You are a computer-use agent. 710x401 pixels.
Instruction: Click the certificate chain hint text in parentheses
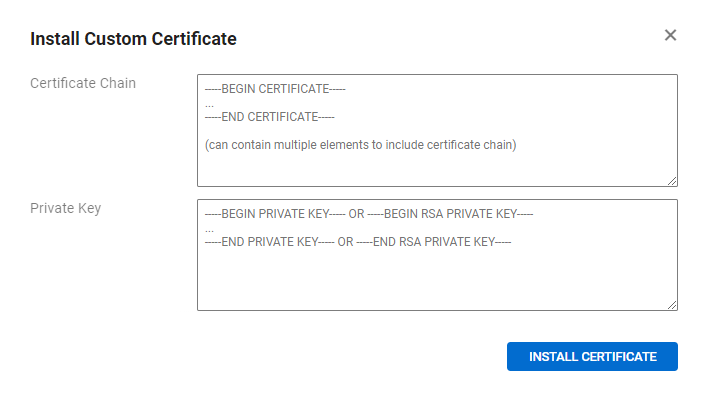point(360,145)
